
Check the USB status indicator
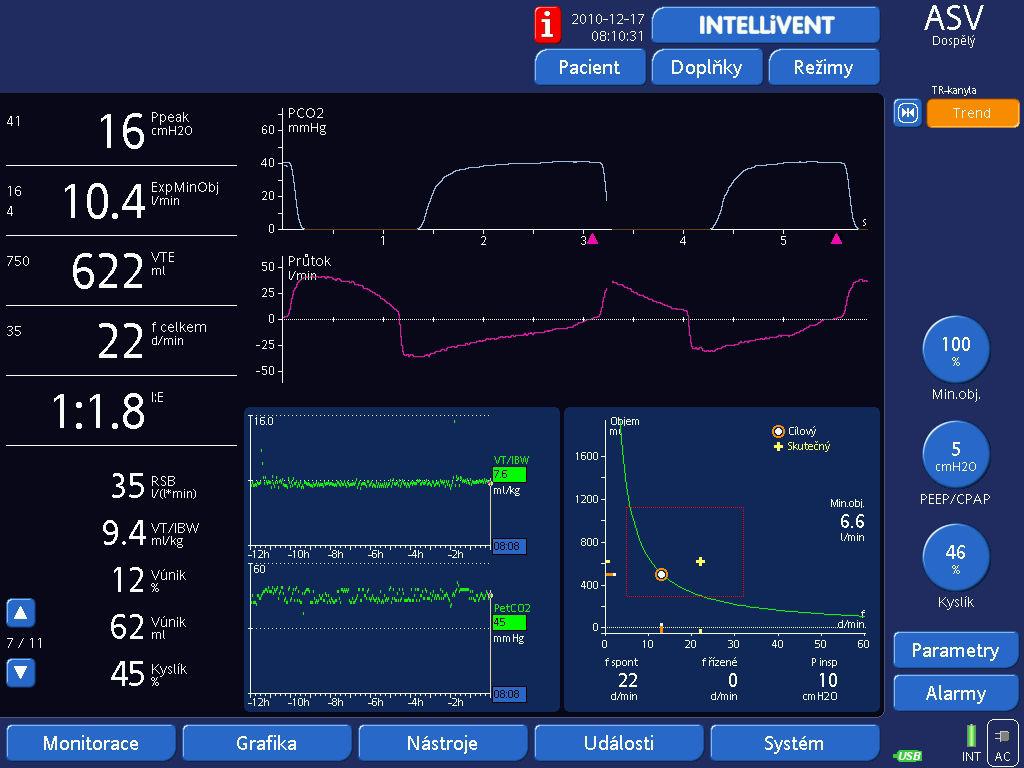point(907,756)
